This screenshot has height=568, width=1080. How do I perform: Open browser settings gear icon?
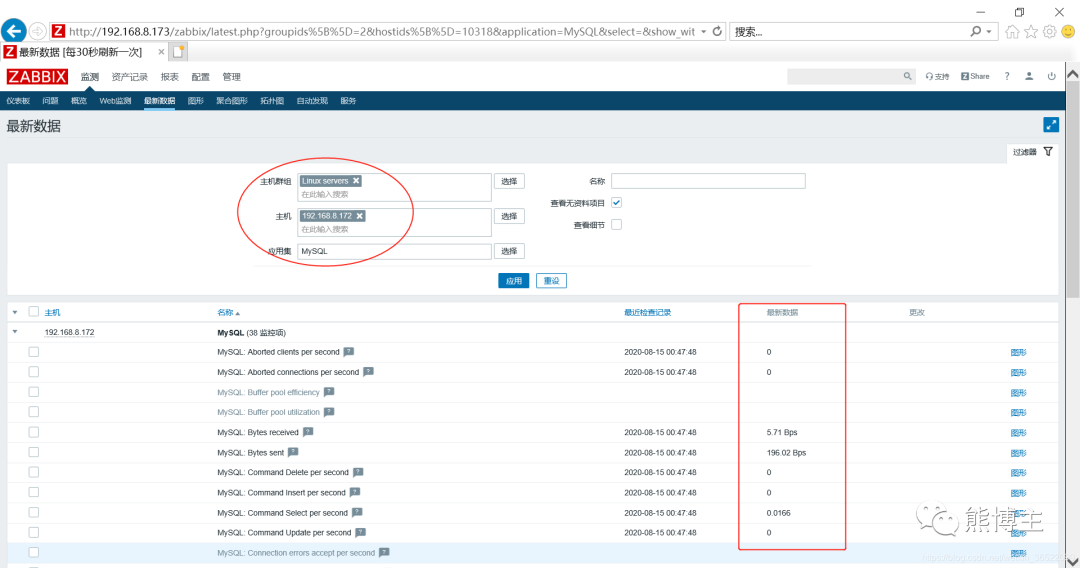point(1049,32)
